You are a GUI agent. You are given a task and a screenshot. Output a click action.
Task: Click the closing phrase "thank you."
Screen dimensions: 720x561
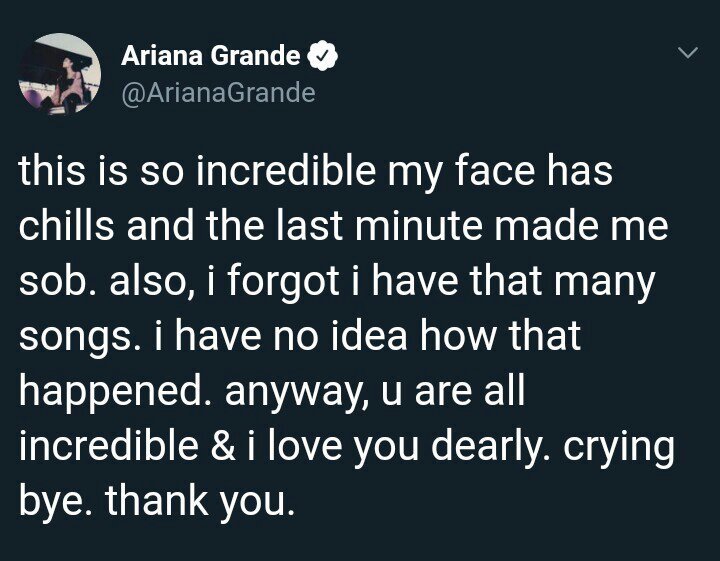click(x=199, y=502)
